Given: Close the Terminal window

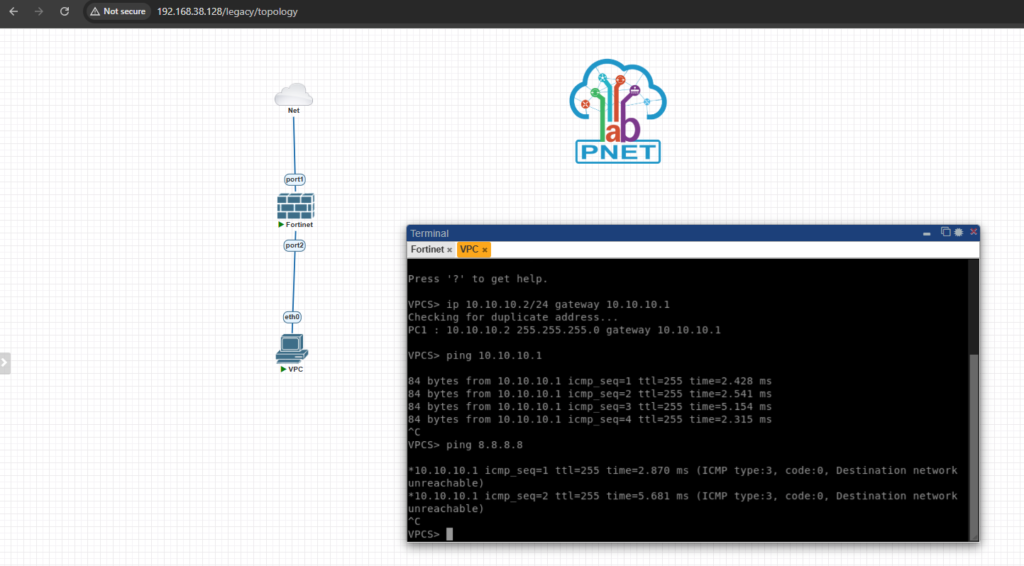Looking at the screenshot, I should coord(974,232).
